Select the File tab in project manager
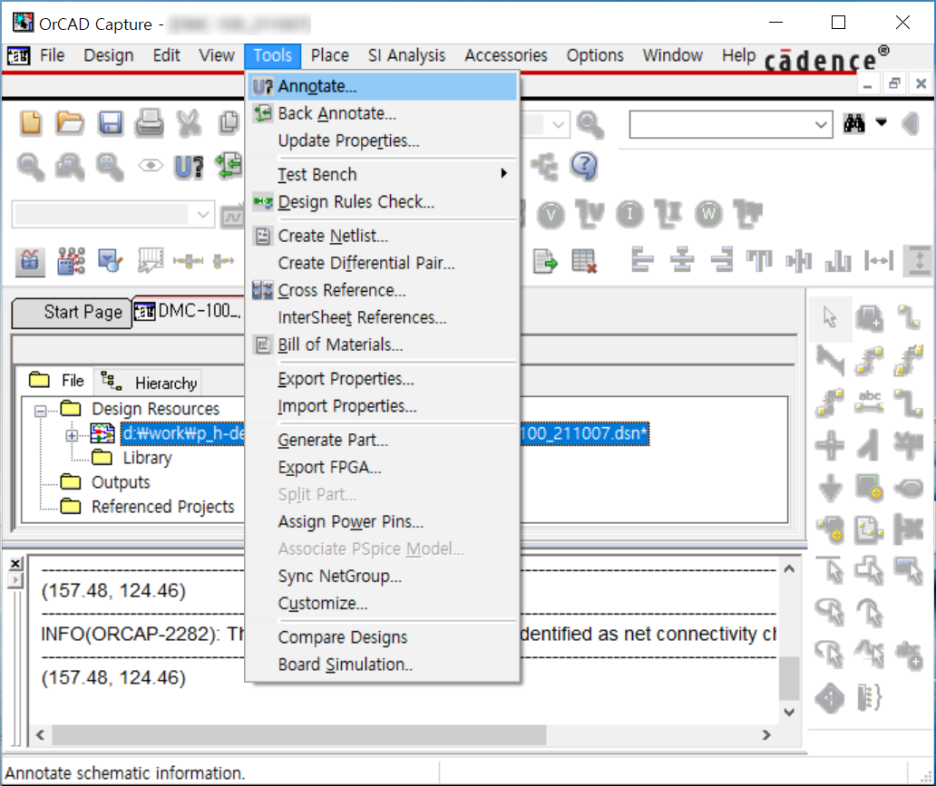Screen dimensions: 936x786 [x=57, y=381]
